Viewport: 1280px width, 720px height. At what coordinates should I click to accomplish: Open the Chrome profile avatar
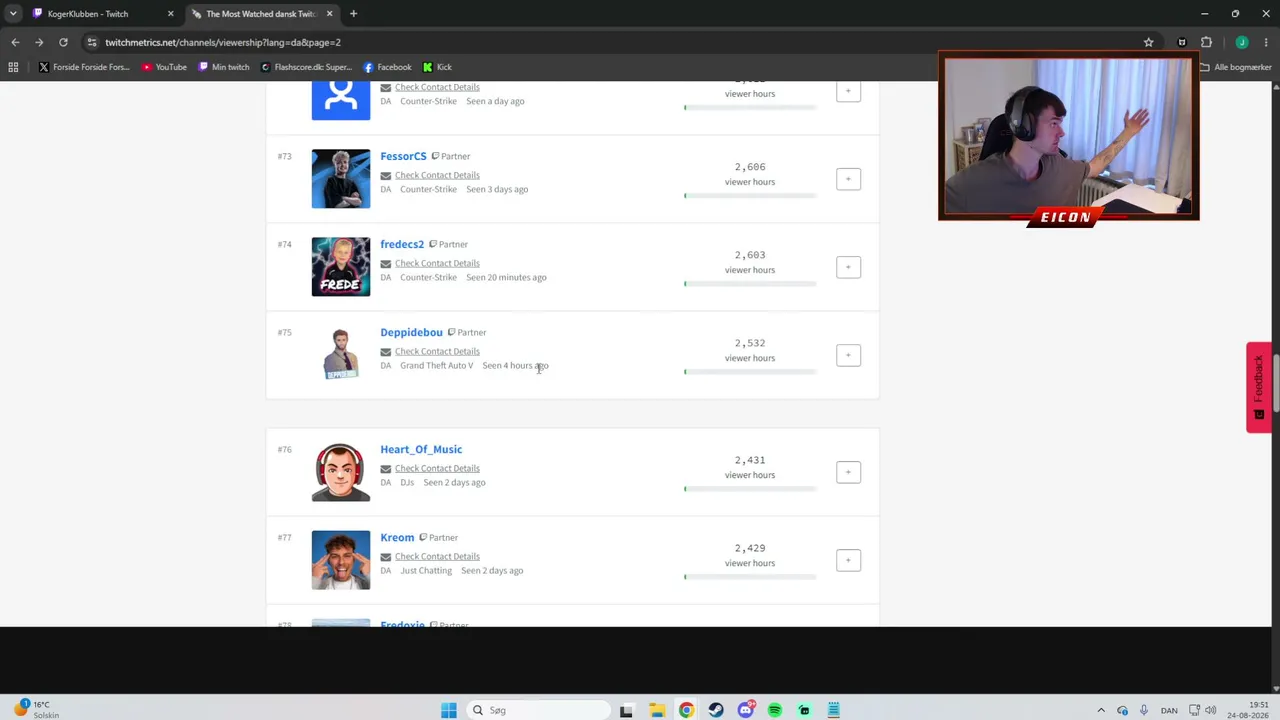point(1242,42)
